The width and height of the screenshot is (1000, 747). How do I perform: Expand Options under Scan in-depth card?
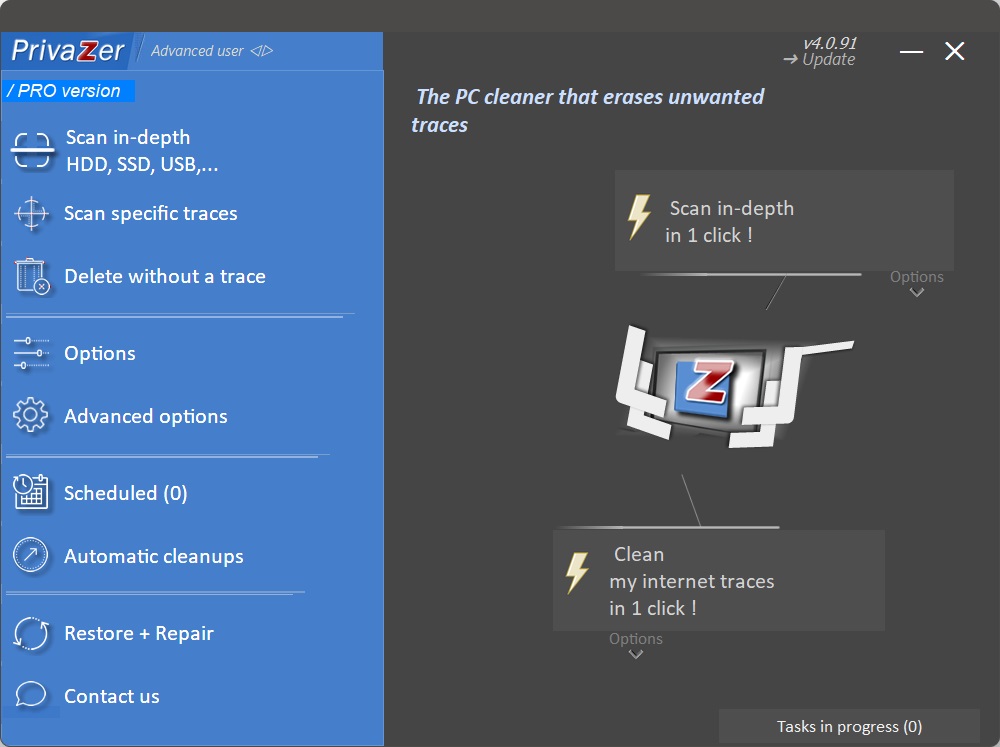click(916, 283)
